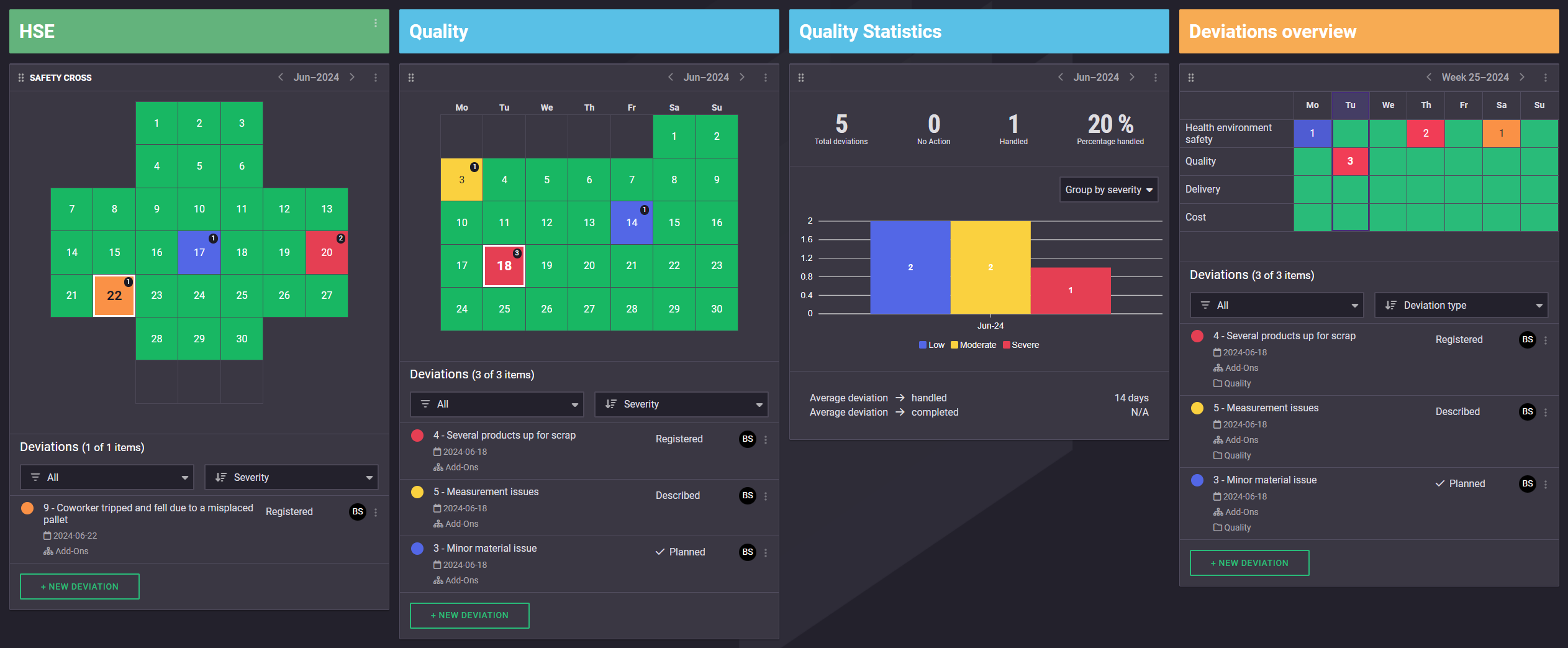Click New Deviation button in HSE panel
Screen dimensions: 1568x648
coord(79,586)
